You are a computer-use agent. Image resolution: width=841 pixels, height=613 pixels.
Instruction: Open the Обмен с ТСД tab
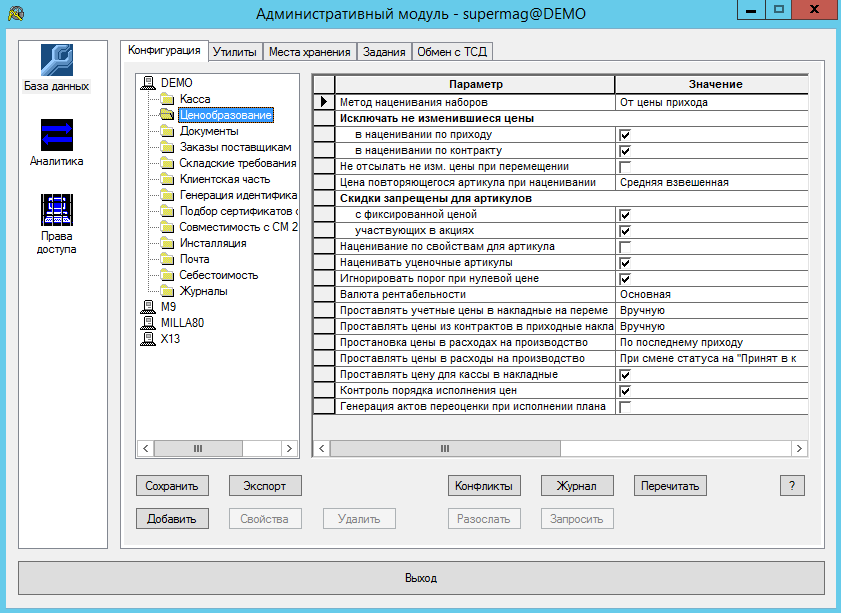point(452,52)
